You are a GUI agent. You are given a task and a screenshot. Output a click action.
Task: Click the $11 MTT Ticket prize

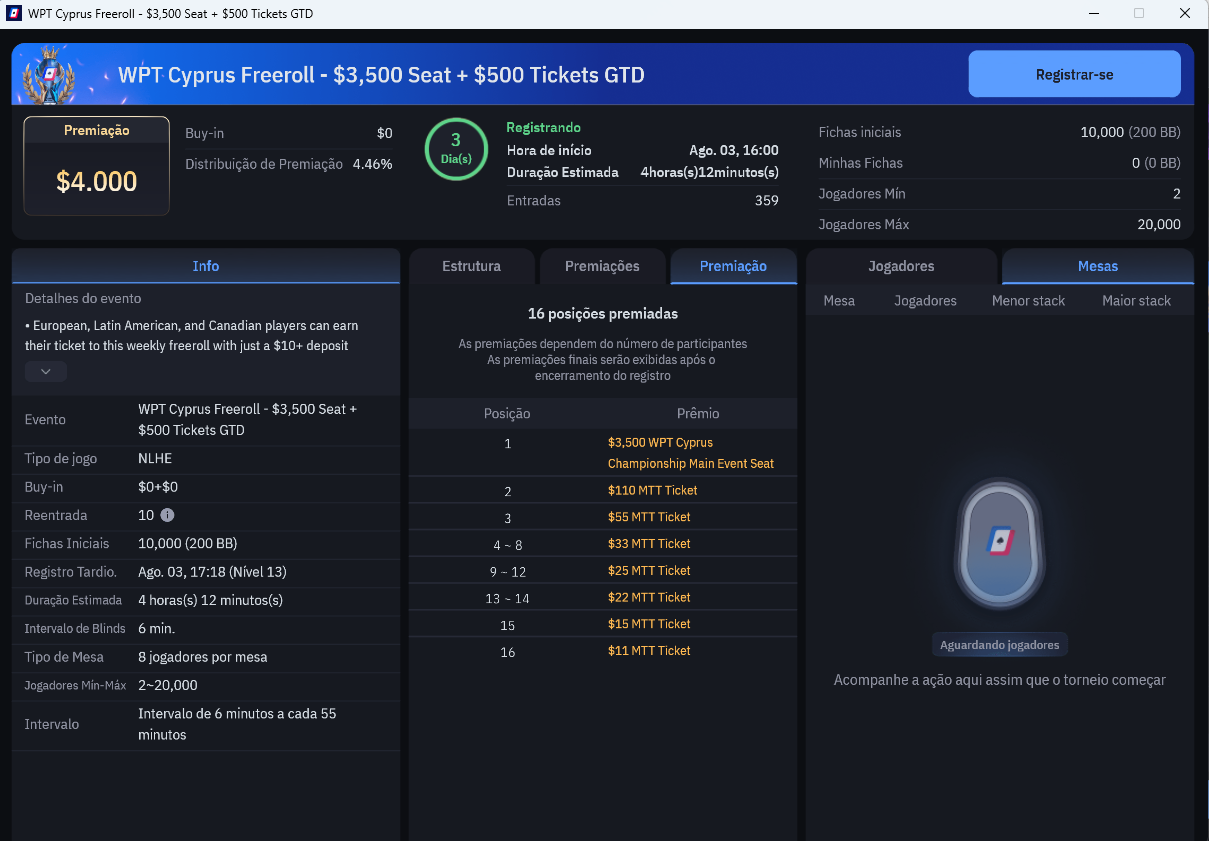click(649, 651)
